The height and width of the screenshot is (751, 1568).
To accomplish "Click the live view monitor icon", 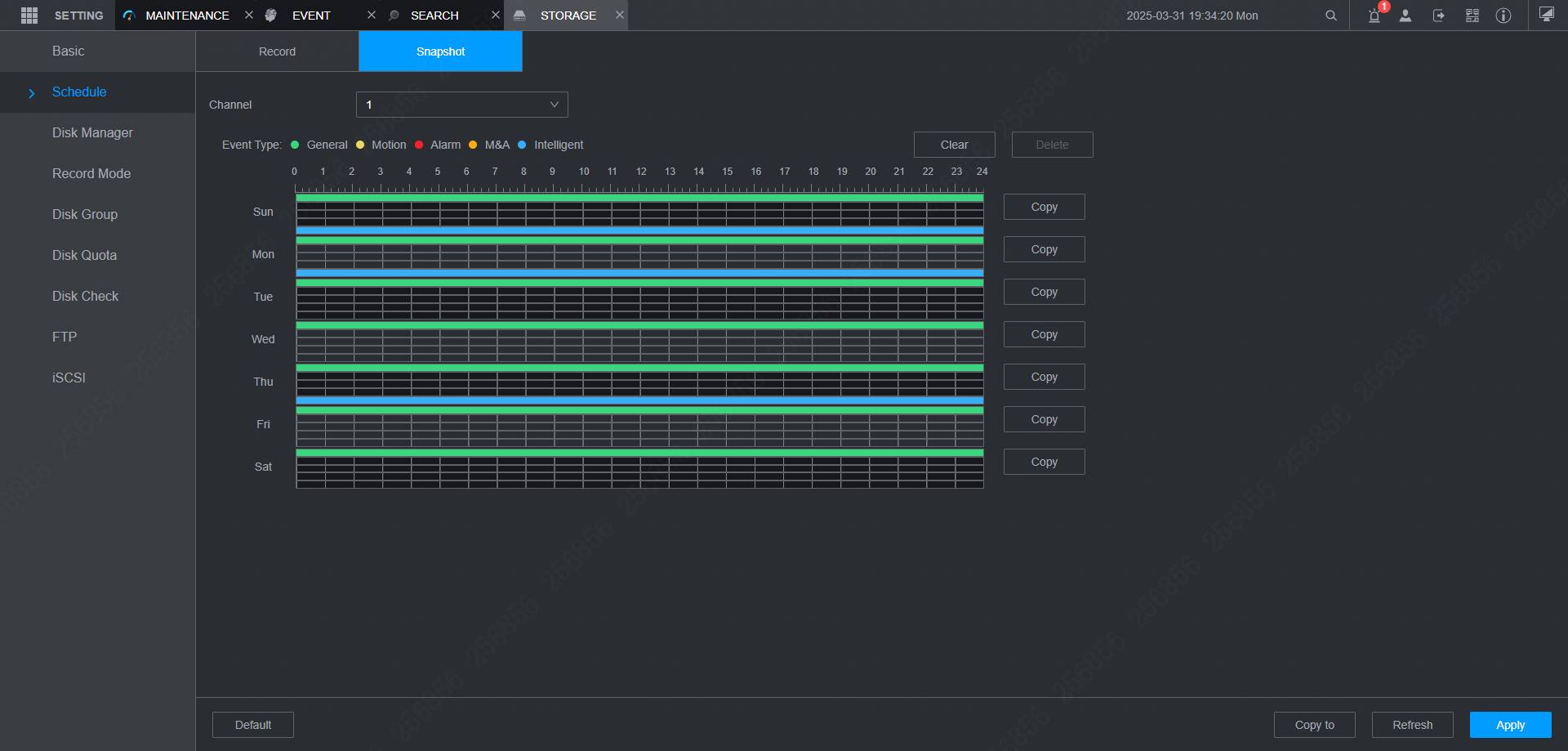I will point(1547,15).
